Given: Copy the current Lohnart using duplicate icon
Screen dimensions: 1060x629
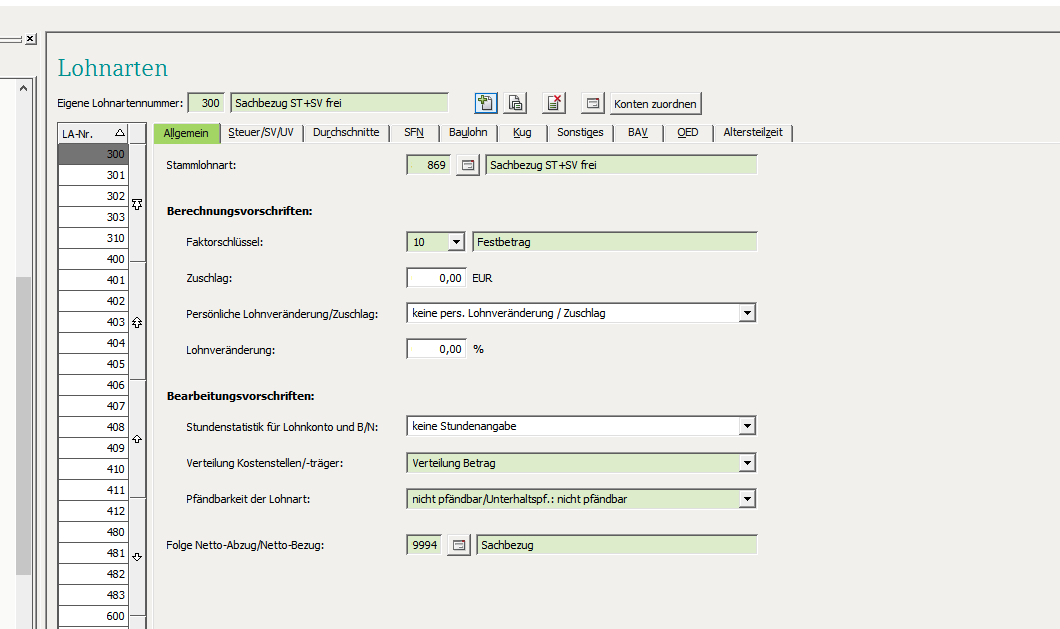Looking at the screenshot, I should click(514, 102).
